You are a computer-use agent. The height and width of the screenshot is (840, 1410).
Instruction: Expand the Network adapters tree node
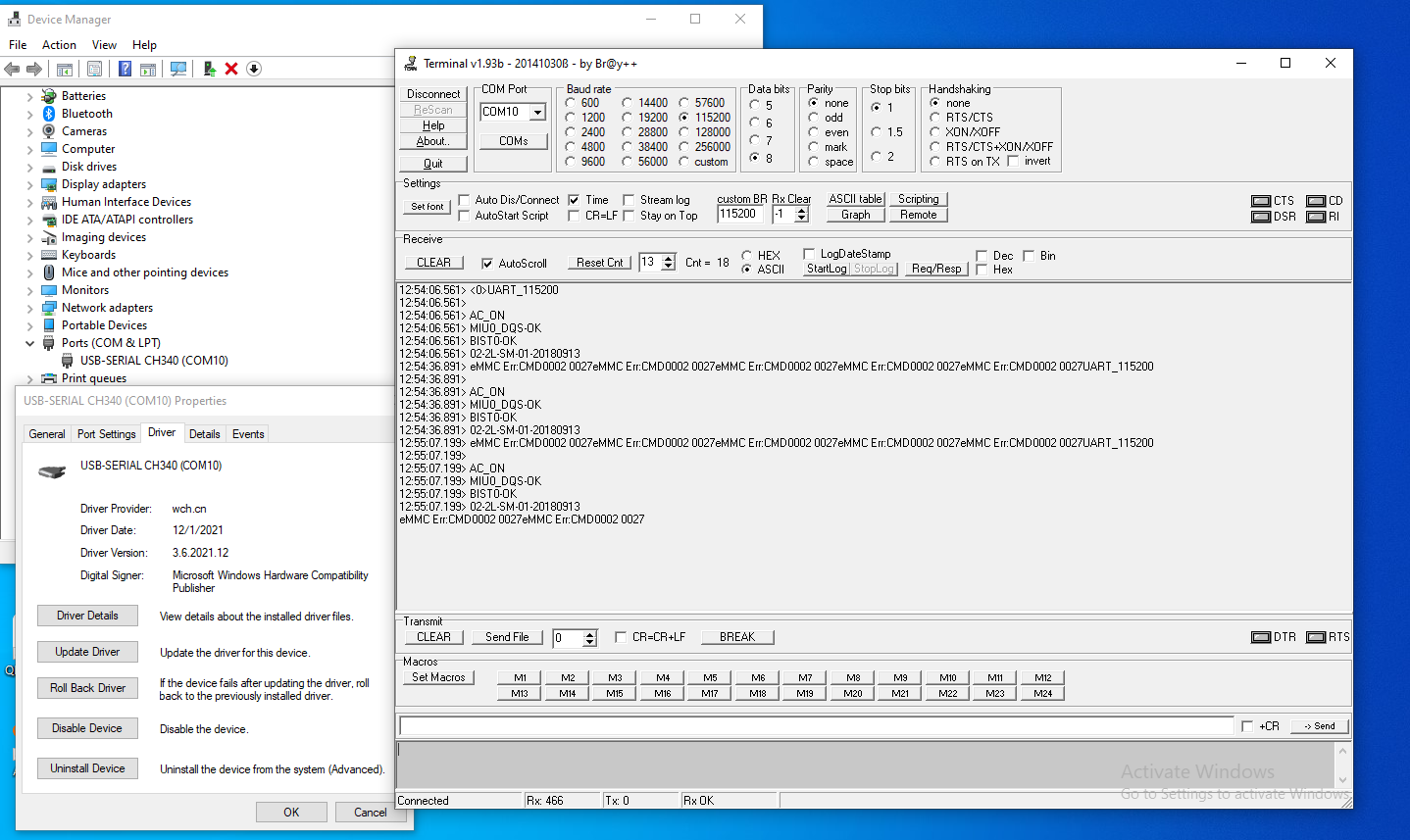[x=29, y=308]
